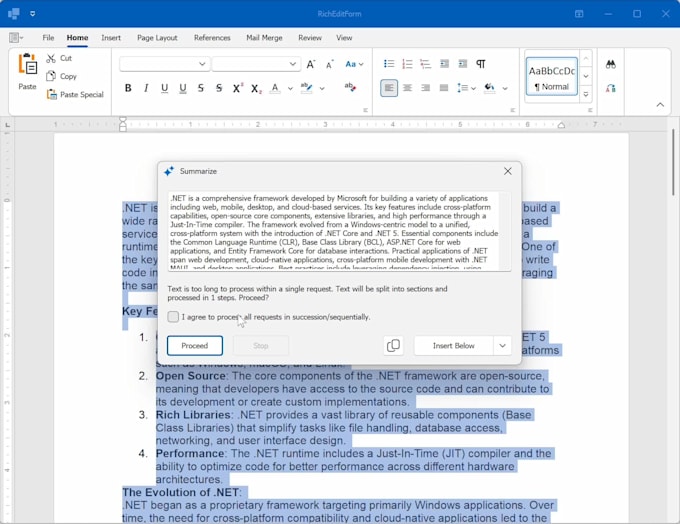Viewport: 680px width, 524px height.
Task: Open the Change Case Aa dropdown
Action: (354, 64)
